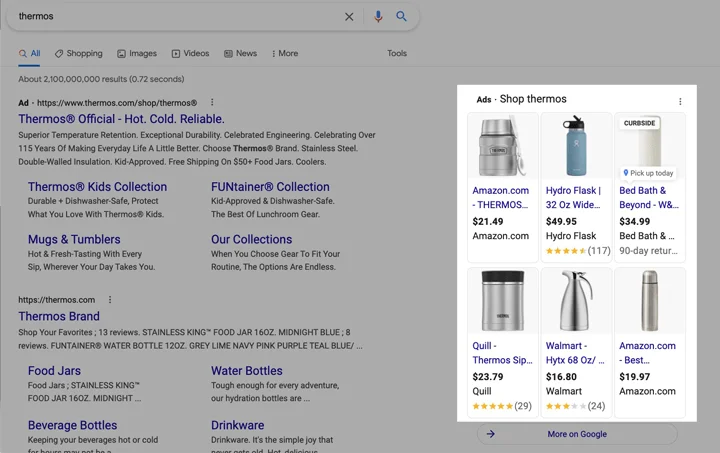Click arrow icon beside More on Google
This screenshot has height=453, width=720.
[x=490, y=434]
